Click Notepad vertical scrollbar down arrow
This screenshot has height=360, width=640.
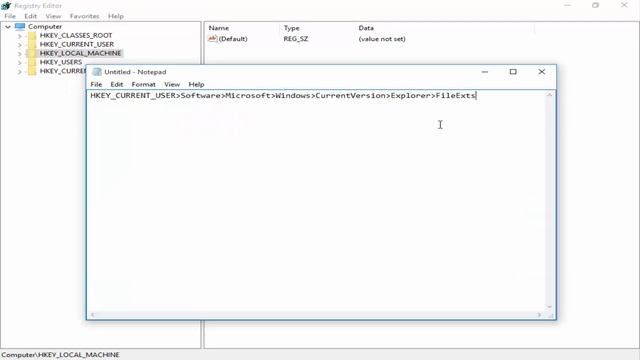click(x=549, y=307)
